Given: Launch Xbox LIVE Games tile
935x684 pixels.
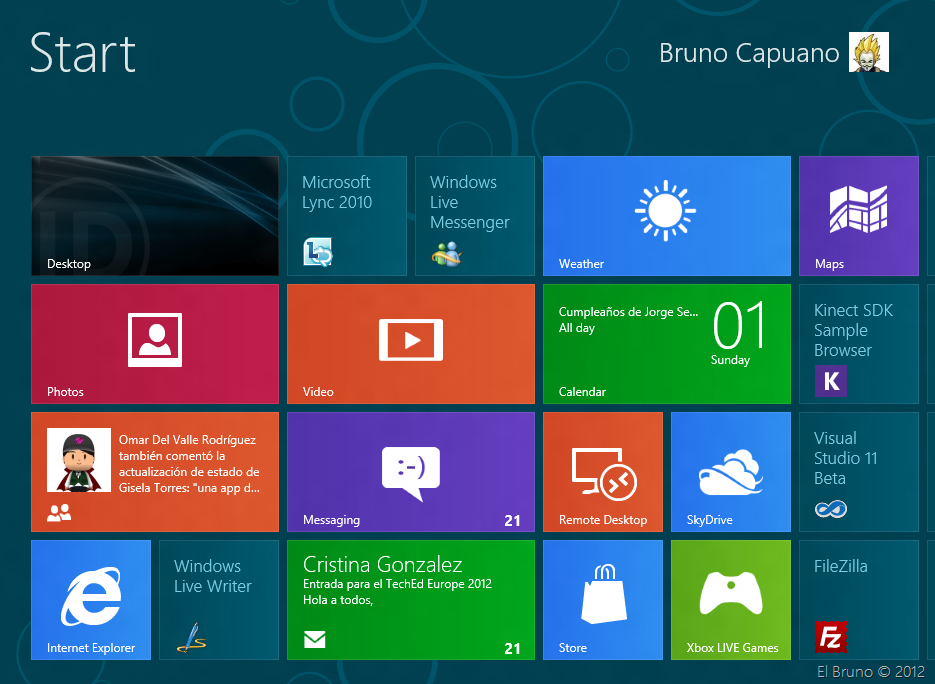Looking at the screenshot, I should (730, 599).
